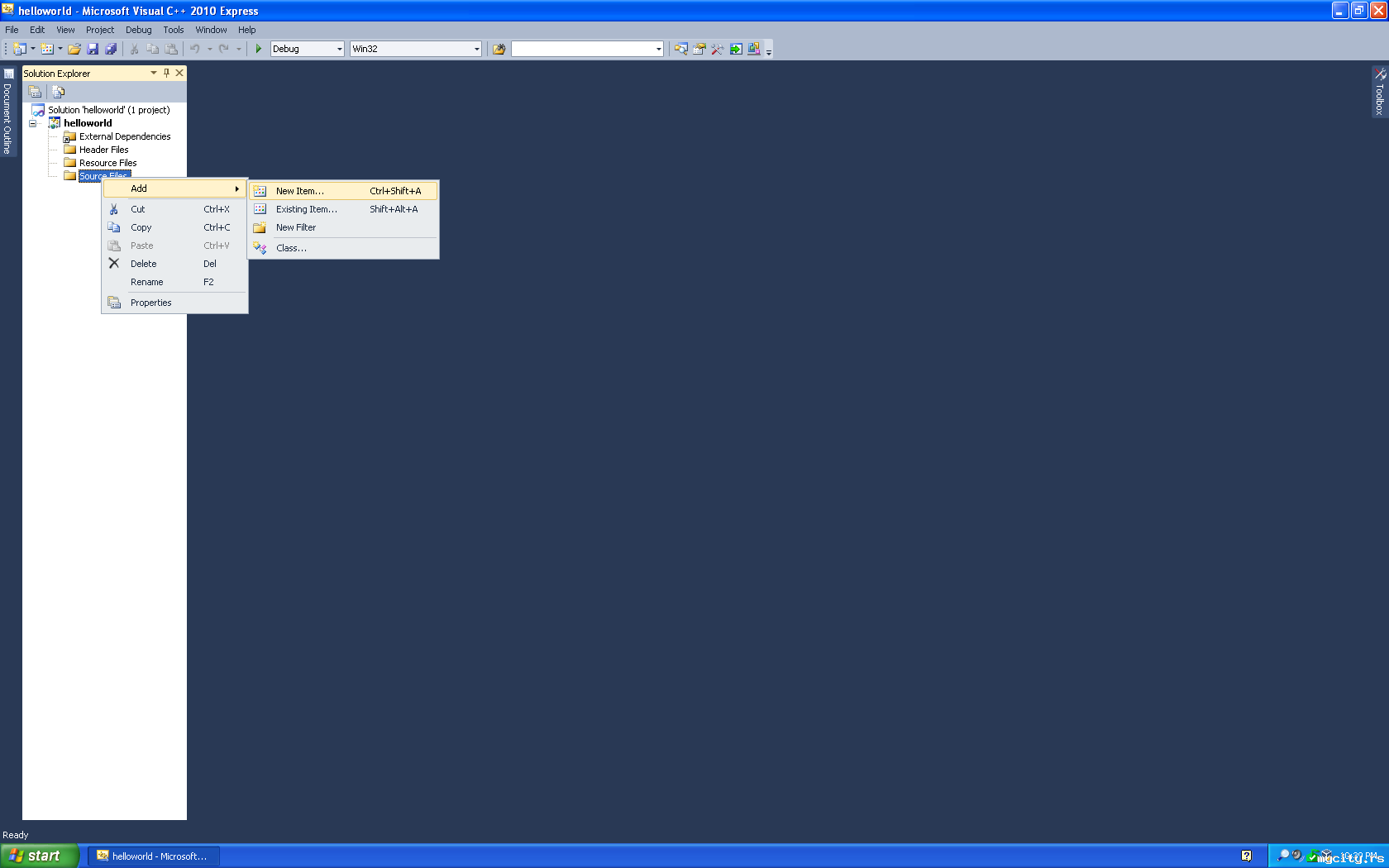Click the New Project toolbar icon
The width and height of the screenshot is (1389, 868).
pyautogui.click(x=20, y=49)
